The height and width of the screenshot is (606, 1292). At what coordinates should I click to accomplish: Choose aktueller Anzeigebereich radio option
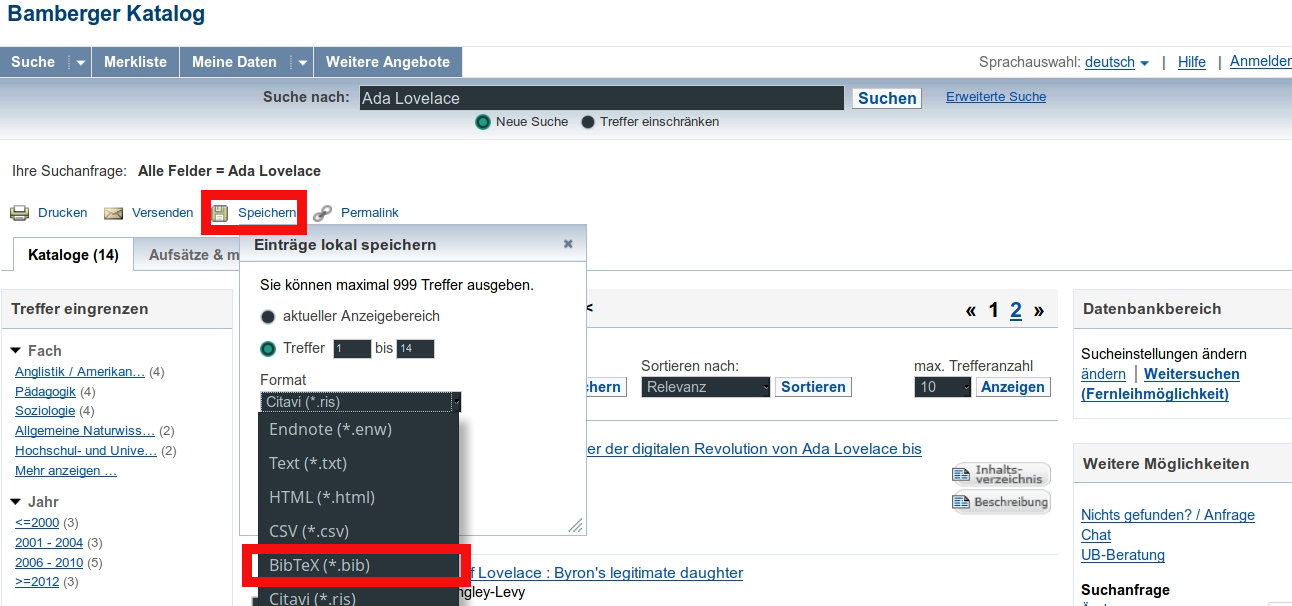point(268,317)
